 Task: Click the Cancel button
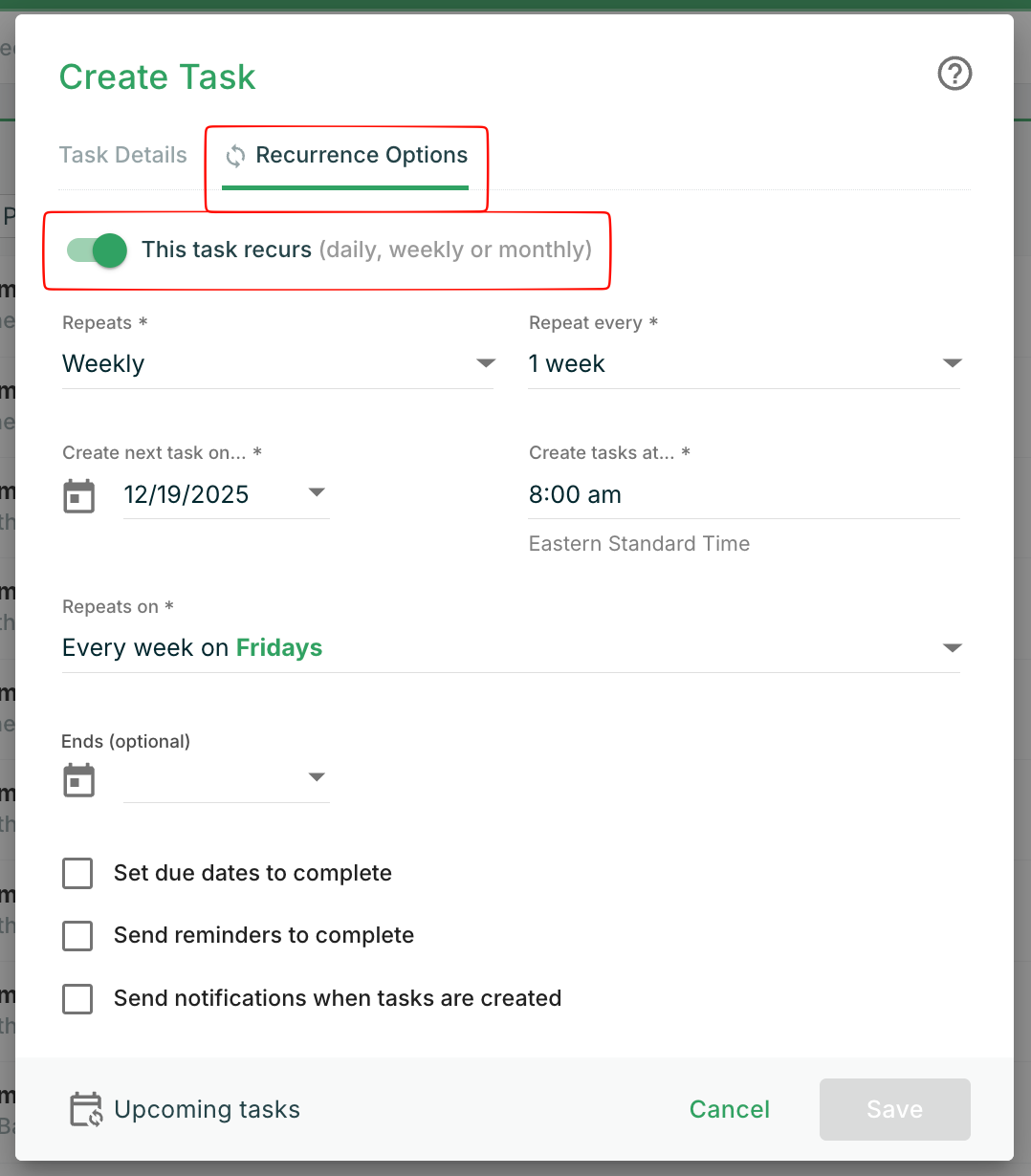click(729, 1109)
